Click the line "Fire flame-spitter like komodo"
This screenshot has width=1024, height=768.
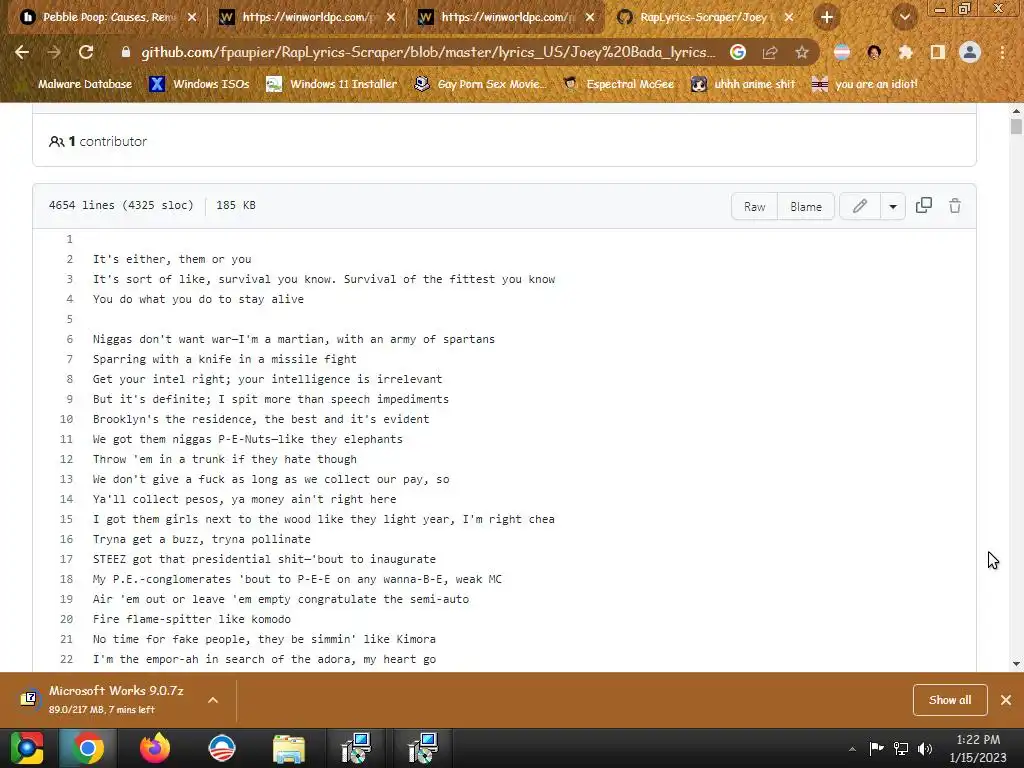point(192,619)
